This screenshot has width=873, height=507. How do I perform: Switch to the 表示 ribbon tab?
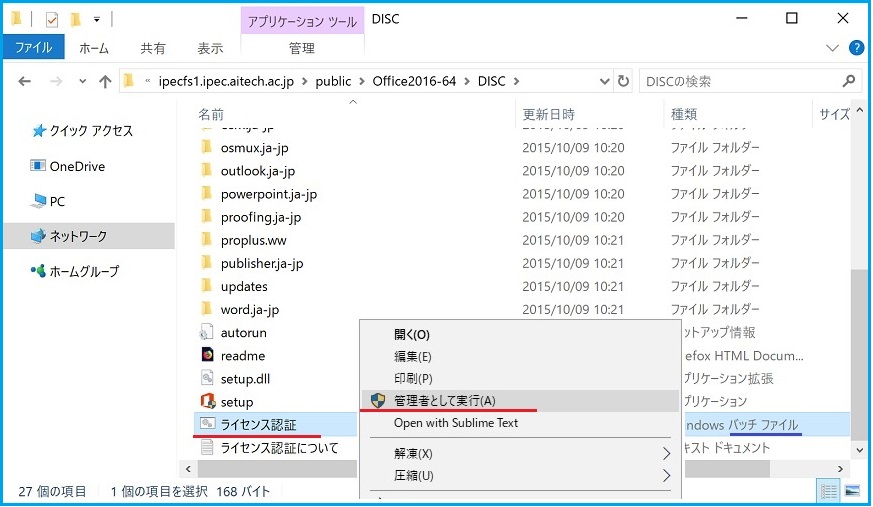[210, 48]
